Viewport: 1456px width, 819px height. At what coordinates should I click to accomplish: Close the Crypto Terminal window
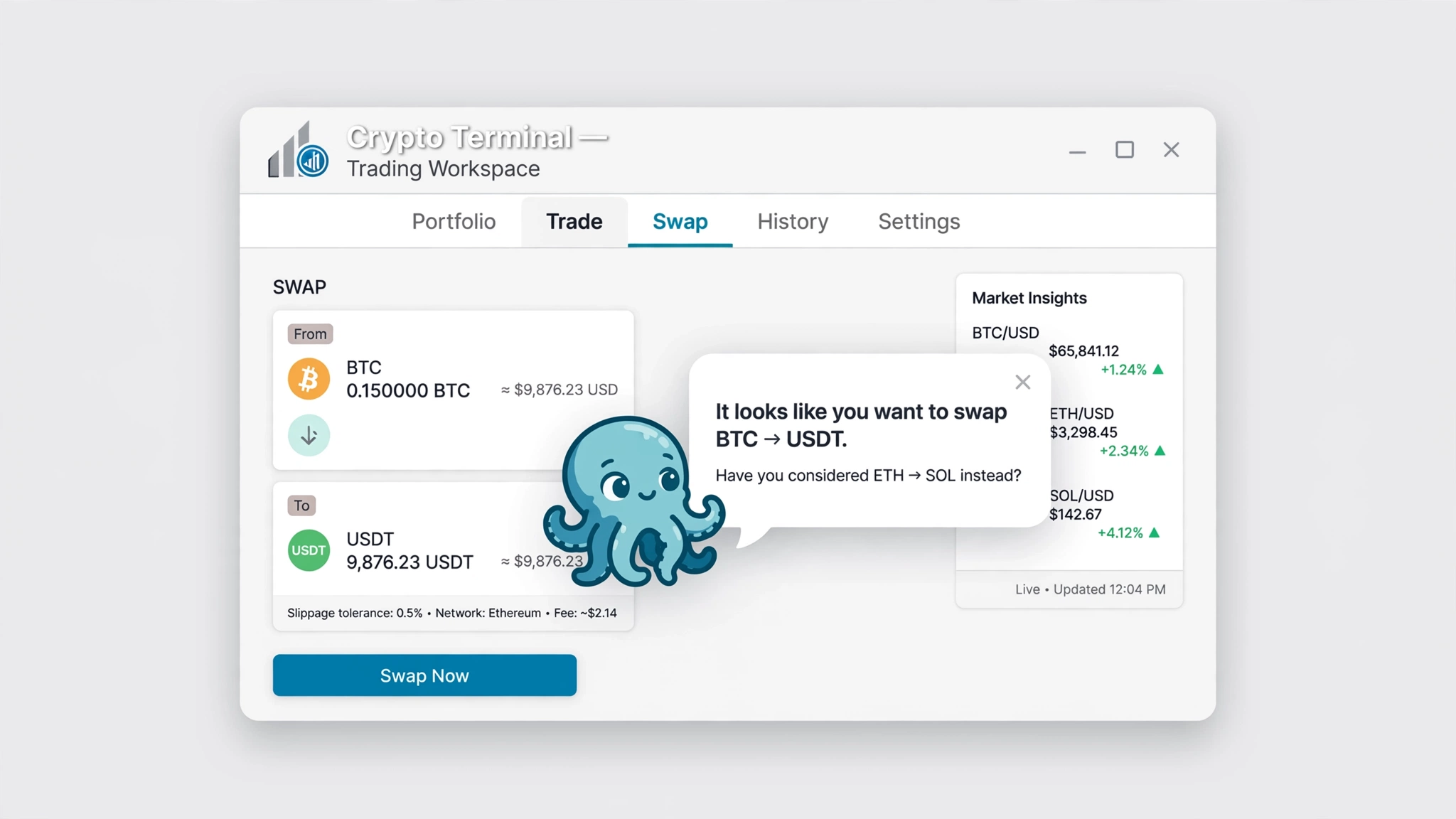tap(1171, 150)
